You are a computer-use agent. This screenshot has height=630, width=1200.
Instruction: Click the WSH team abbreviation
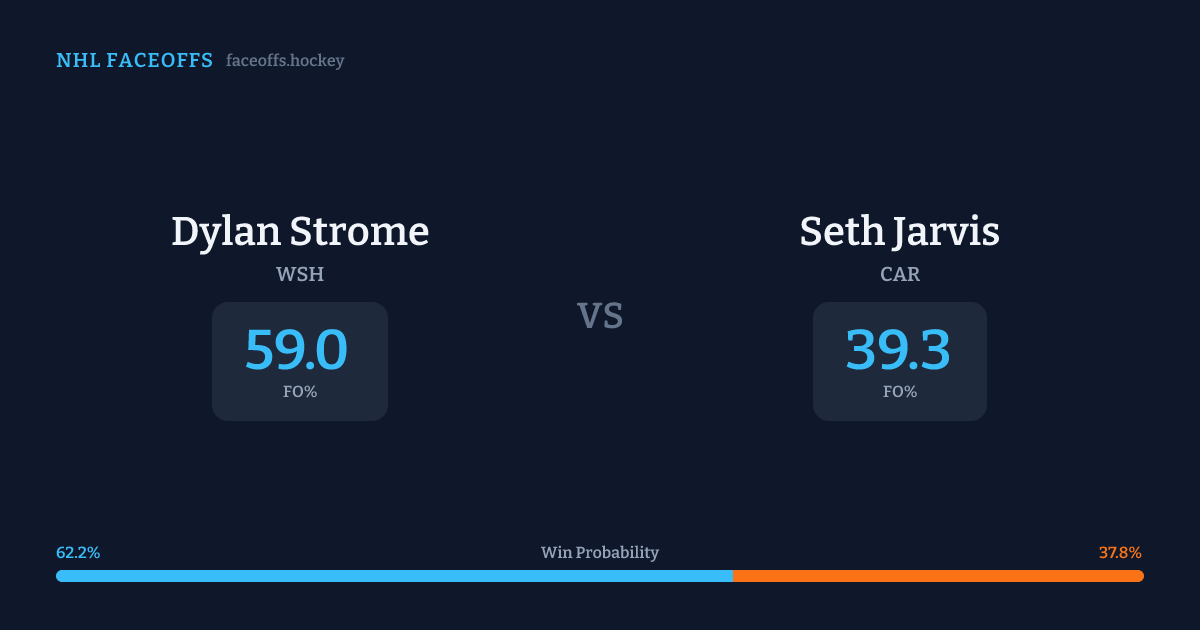tap(300, 274)
